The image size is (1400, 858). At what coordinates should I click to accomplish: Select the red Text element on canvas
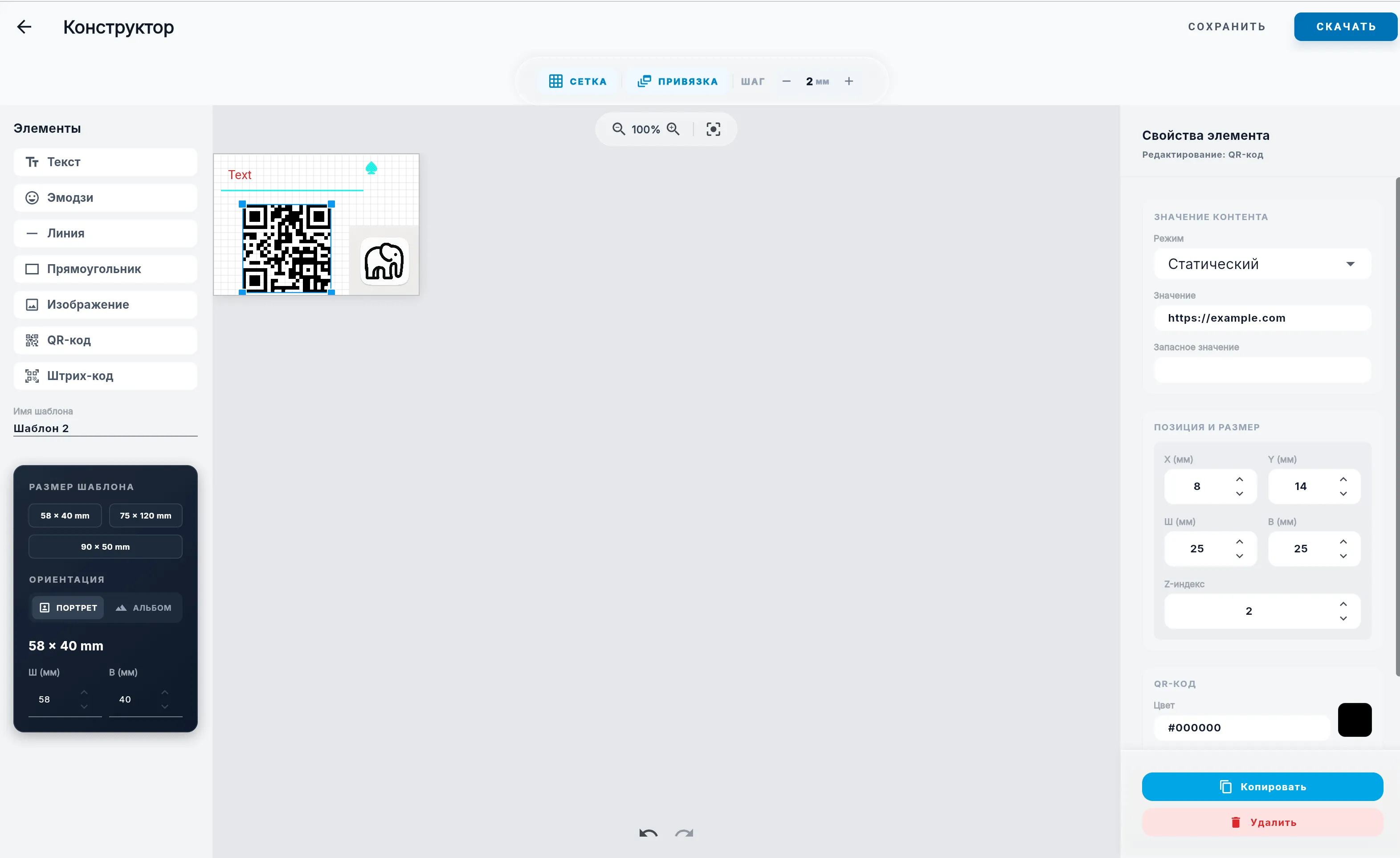point(240,175)
